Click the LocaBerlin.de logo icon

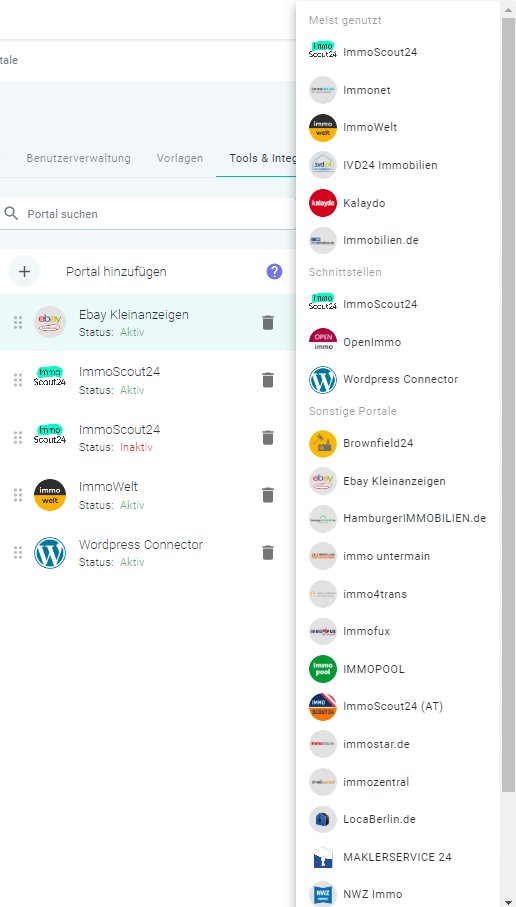tap(323, 820)
